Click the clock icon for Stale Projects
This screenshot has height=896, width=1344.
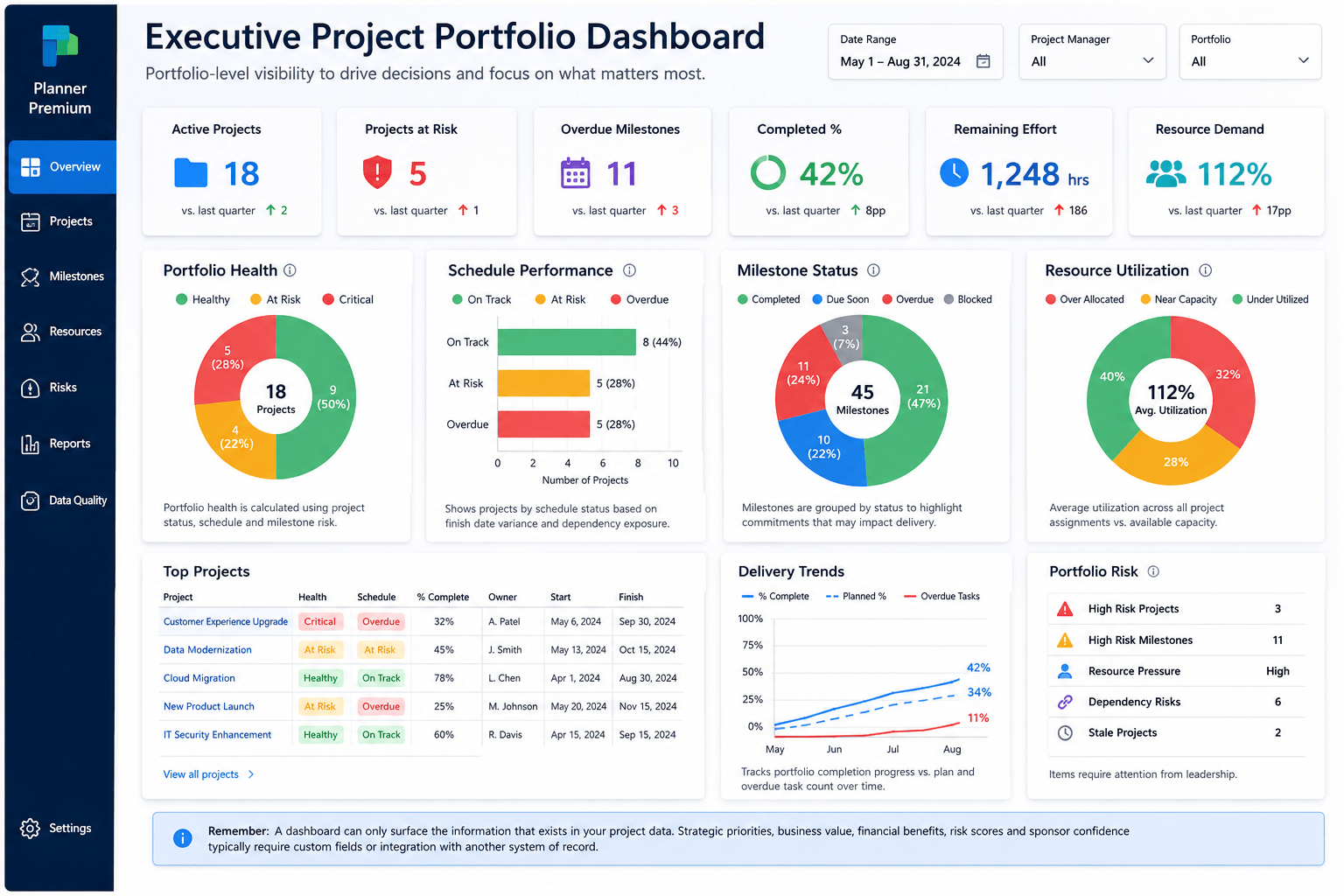1065,733
